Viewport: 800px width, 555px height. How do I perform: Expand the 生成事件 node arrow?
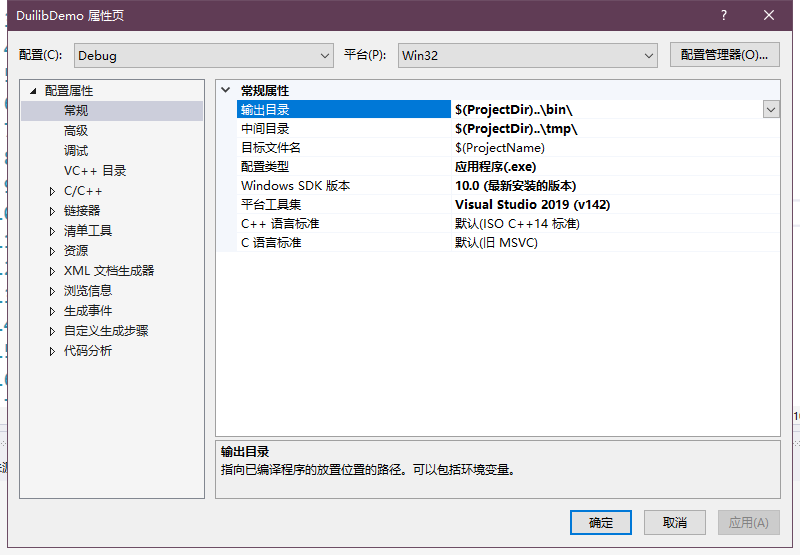53,311
